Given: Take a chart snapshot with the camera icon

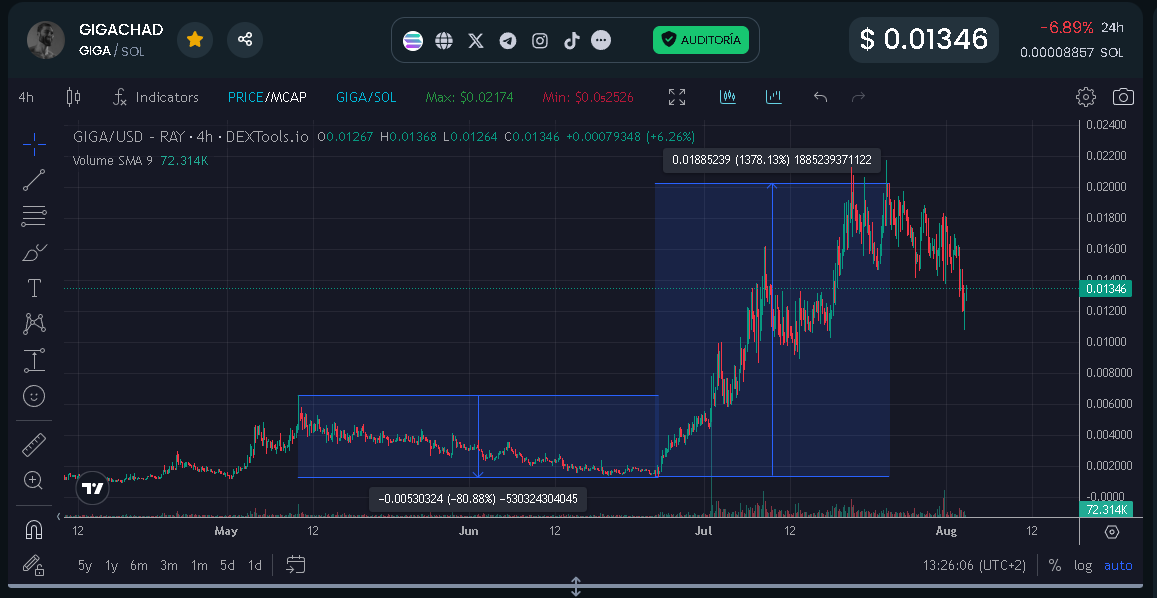Looking at the screenshot, I should coord(1124,97).
